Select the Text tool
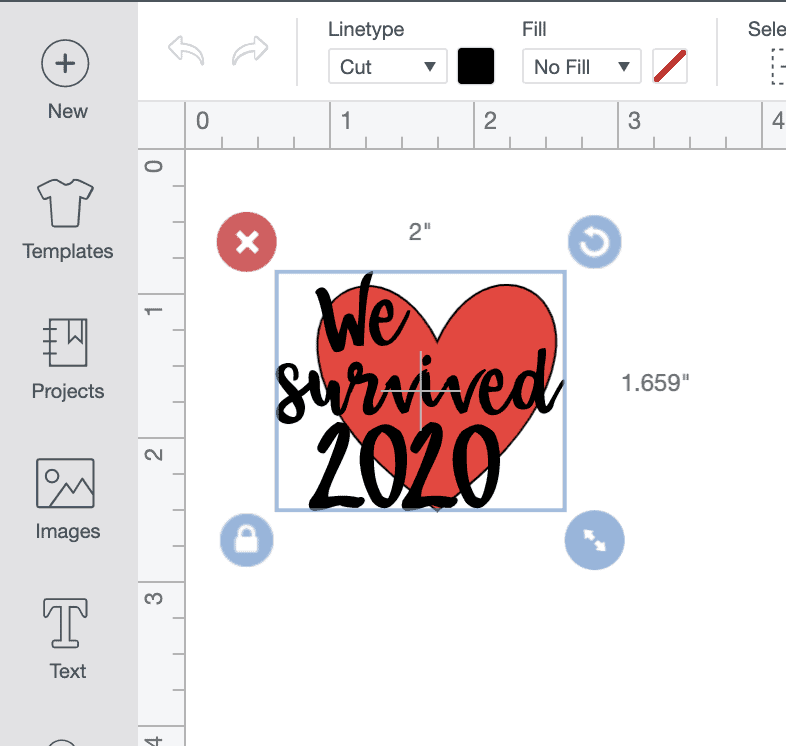Screen dimensions: 786x746 pyautogui.click(x=66, y=624)
